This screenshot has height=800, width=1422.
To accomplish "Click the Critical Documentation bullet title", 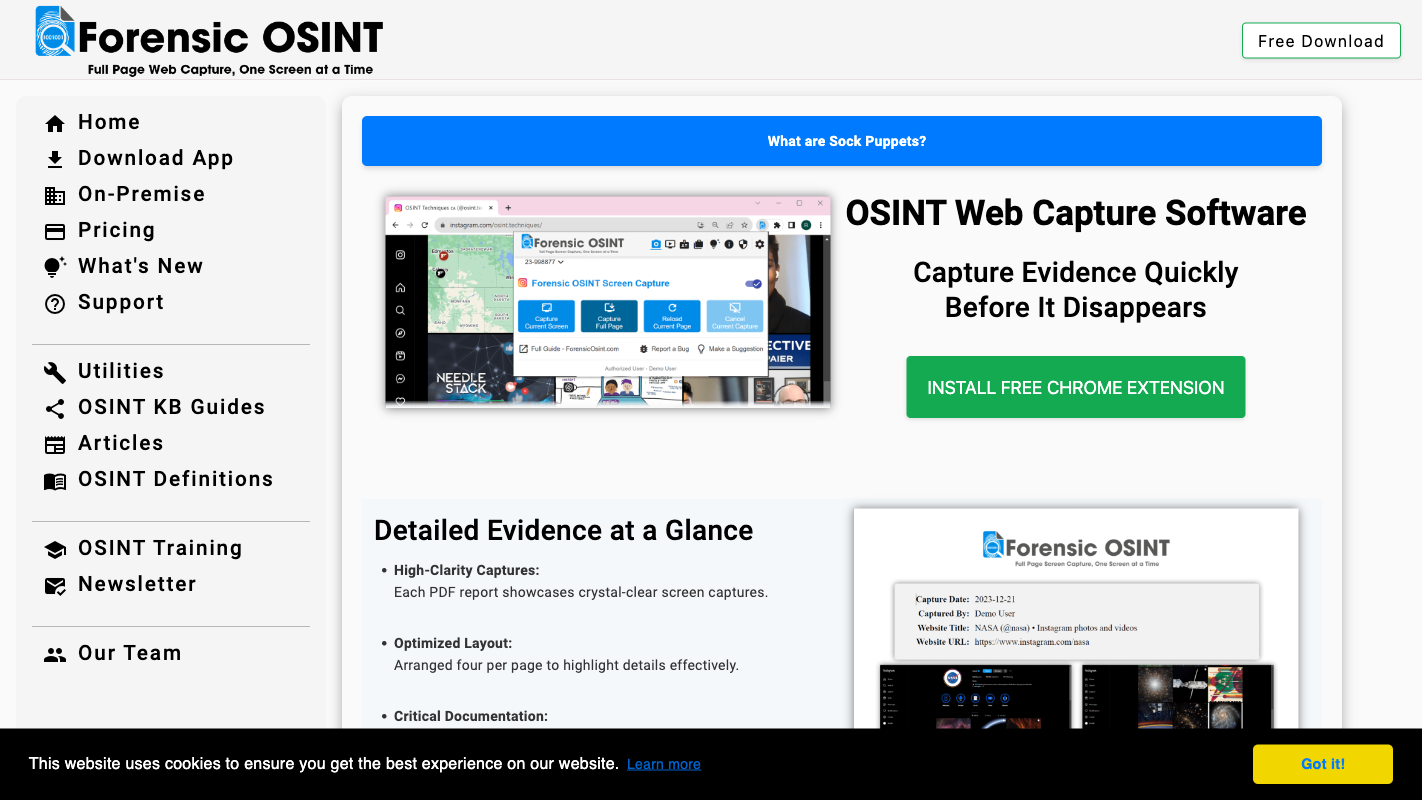I will [x=471, y=716].
